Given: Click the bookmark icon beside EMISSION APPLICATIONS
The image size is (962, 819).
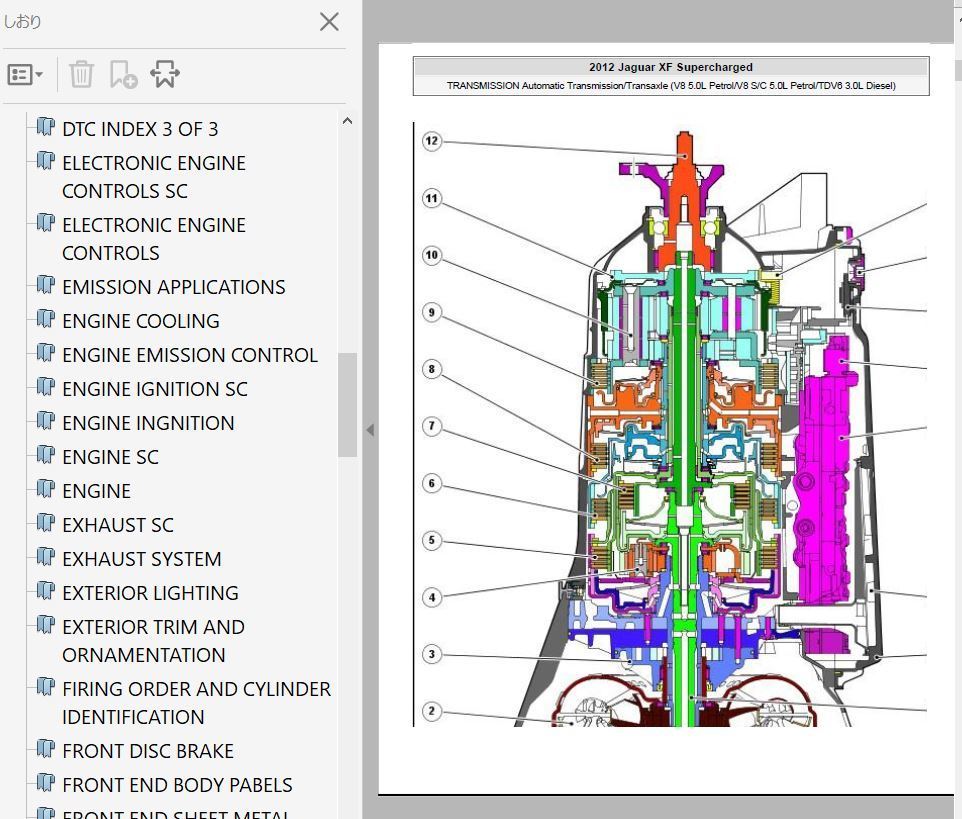Looking at the screenshot, I should (x=45, y=285).
